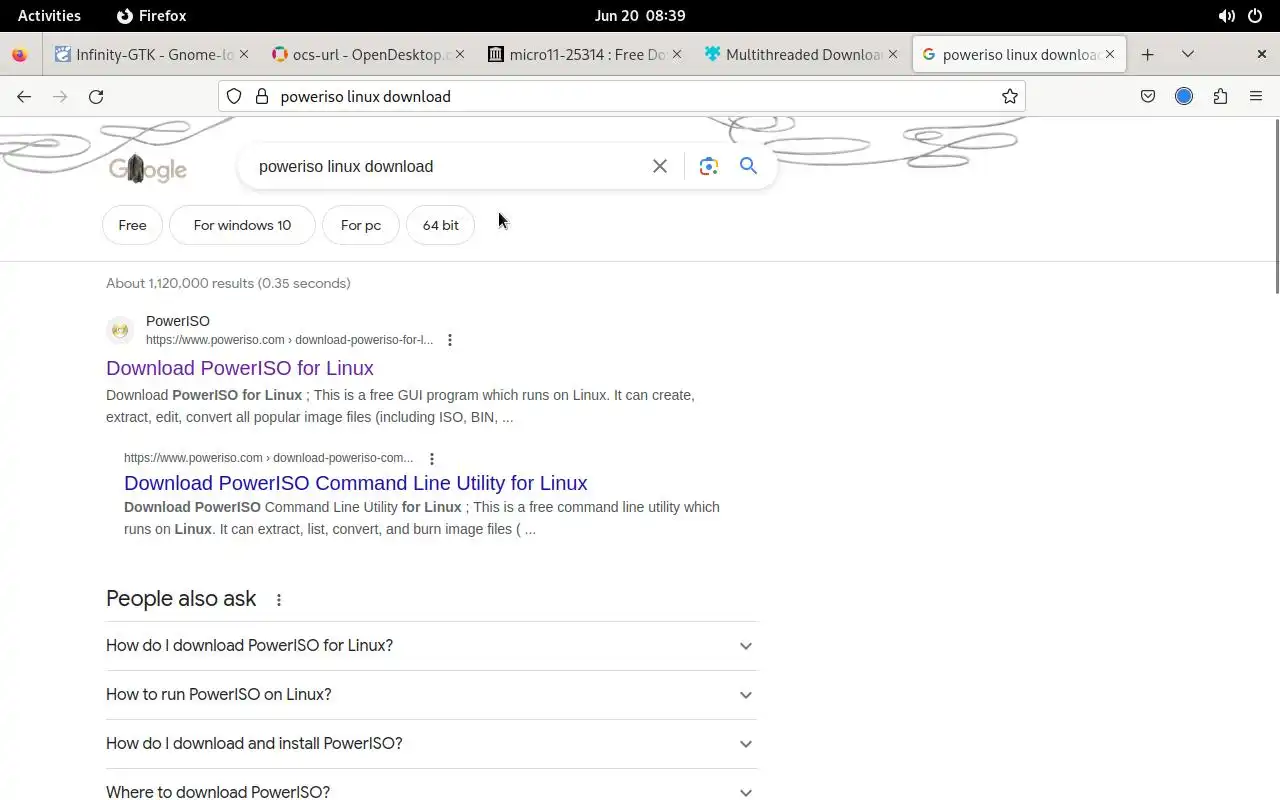This screenshot has height=800, width=1280.
Task: Open the Pocket save icon
Action: (x=1148, y=96)
